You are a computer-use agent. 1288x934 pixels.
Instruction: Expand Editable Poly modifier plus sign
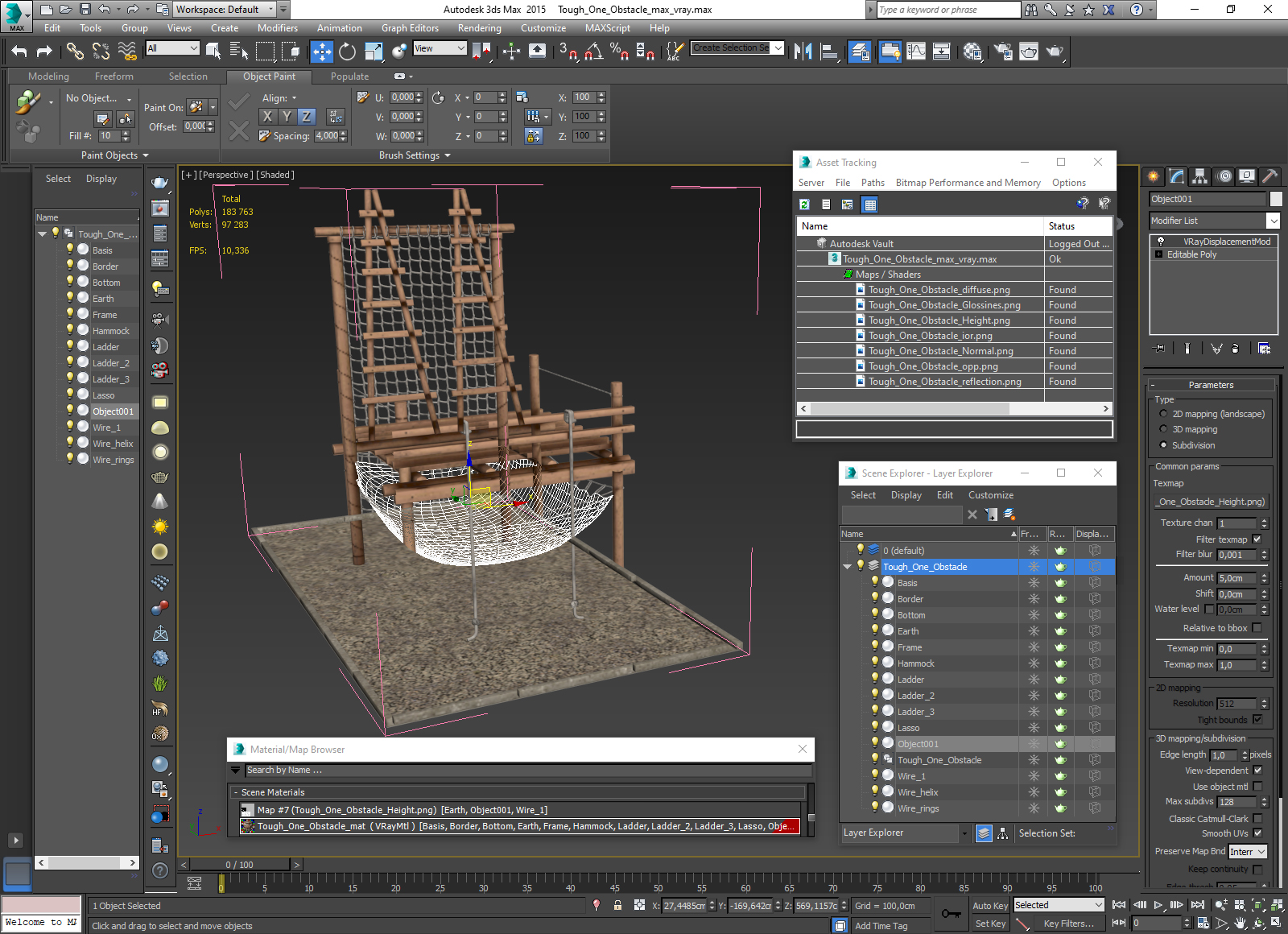(1159, 254)
